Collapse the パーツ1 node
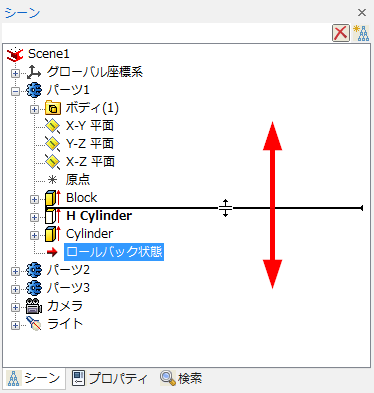 pos(15,91)
